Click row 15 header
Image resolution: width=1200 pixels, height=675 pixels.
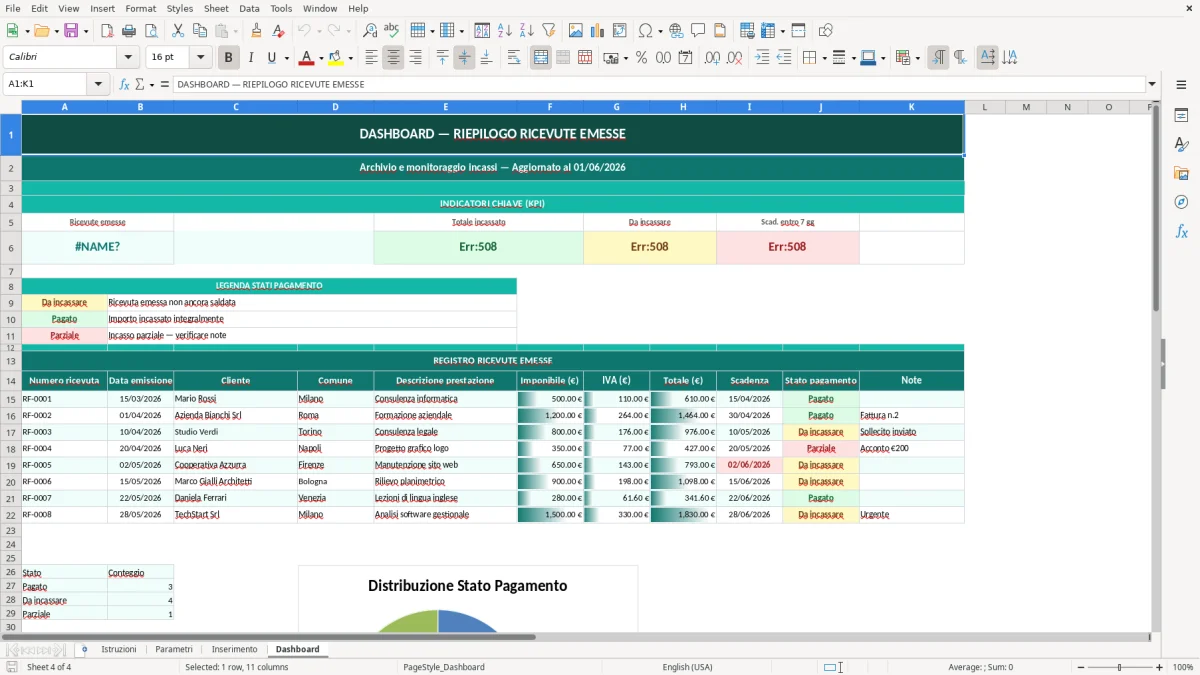tap(11, 398)
